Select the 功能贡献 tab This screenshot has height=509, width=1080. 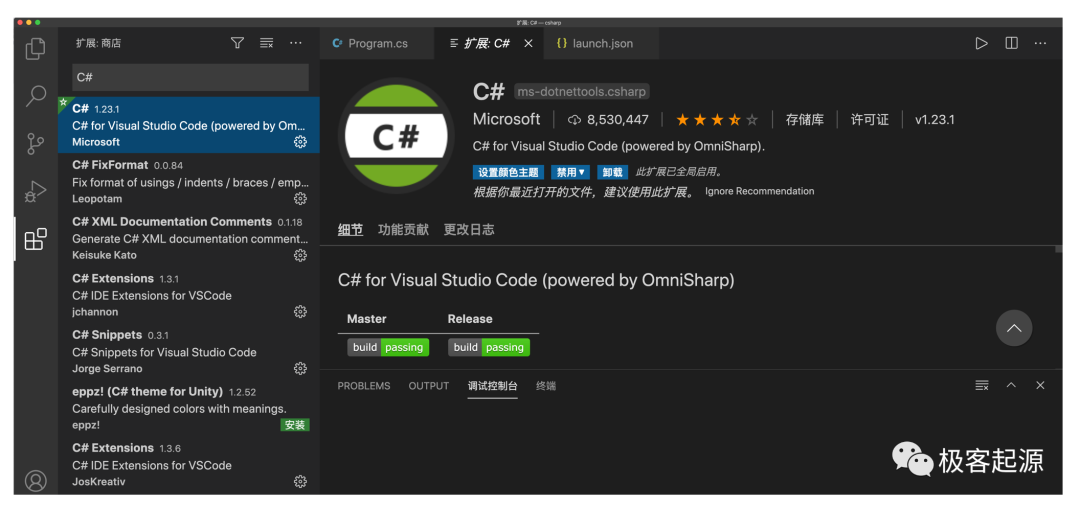click(404, 230)
